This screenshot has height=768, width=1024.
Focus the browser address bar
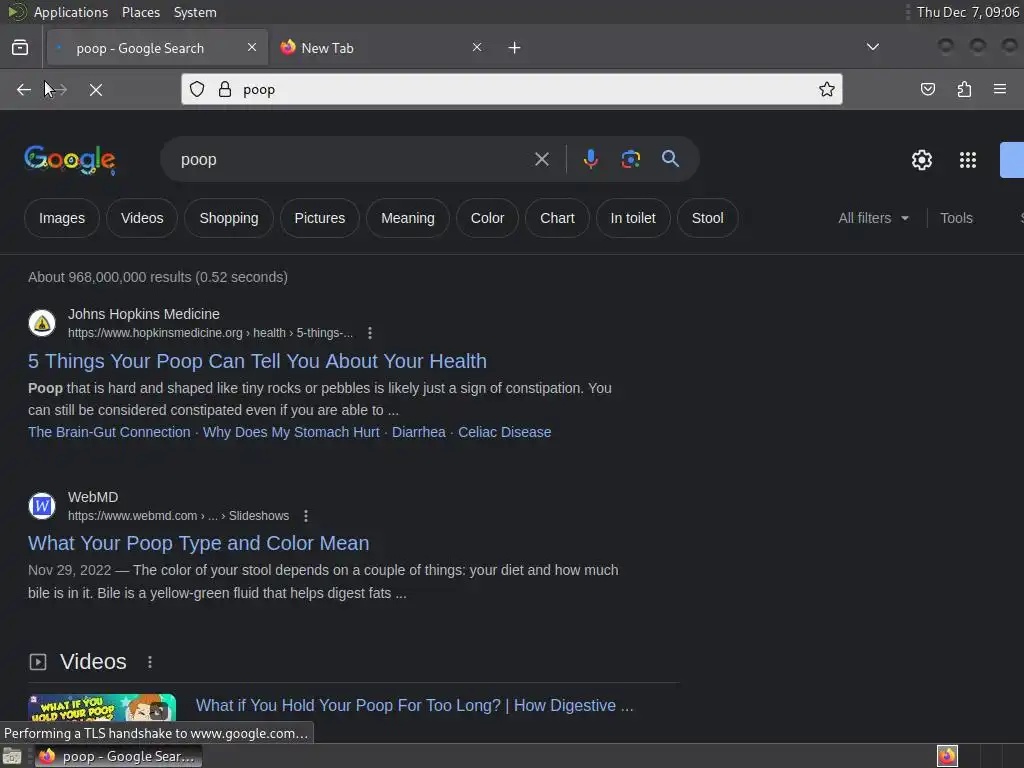511,89
